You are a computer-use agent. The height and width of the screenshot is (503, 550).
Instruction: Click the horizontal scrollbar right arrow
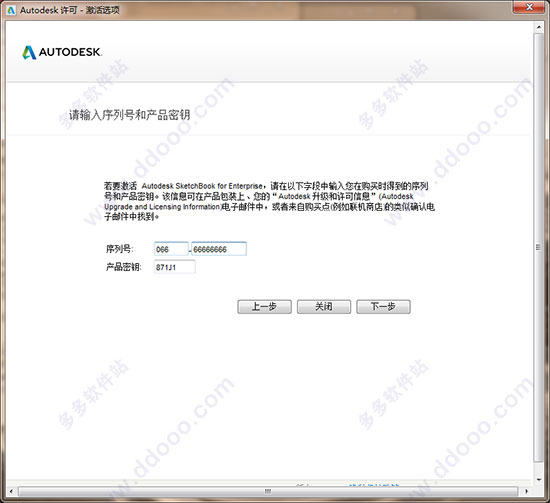(526, 491)
